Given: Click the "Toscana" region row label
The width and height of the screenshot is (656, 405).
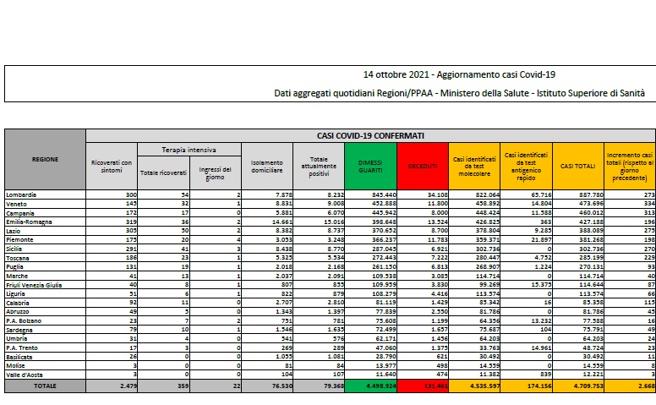Looking at the screenshot, I should coord(18,258).
